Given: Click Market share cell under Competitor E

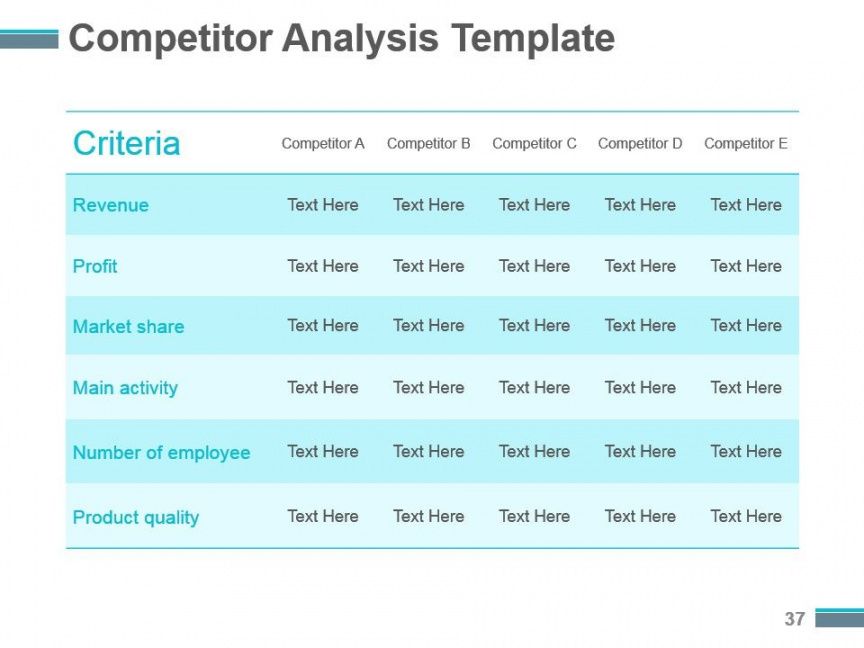Looking at the screenshot, I should (x=746, y=326).
